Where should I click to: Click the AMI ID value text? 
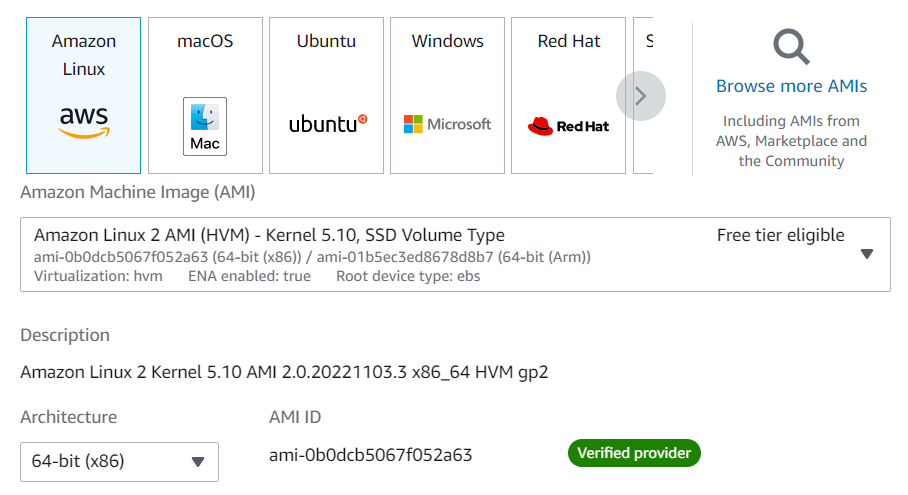coord(370,455)
